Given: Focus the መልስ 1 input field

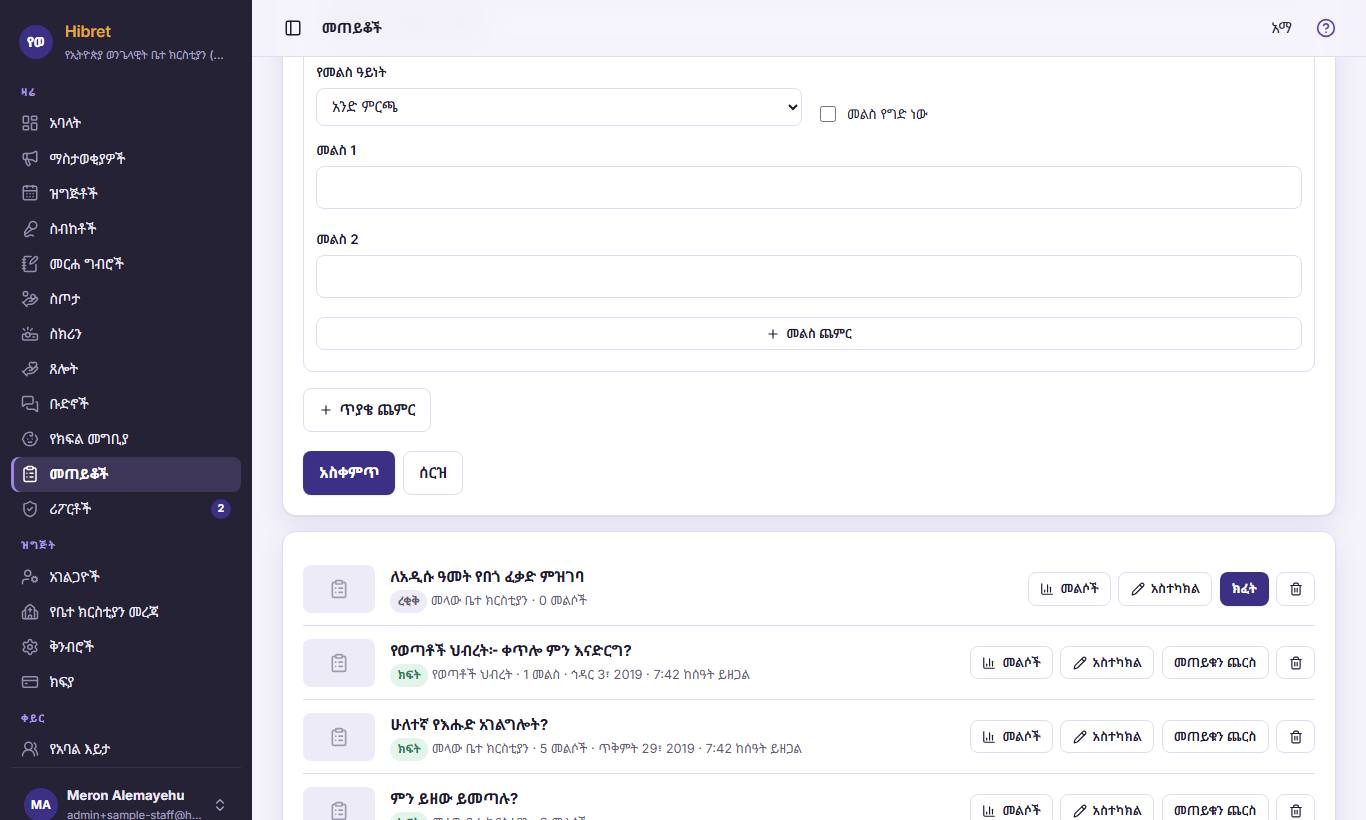Looking at the screenshot, I should pyautogui.click(x=808, y=187).
